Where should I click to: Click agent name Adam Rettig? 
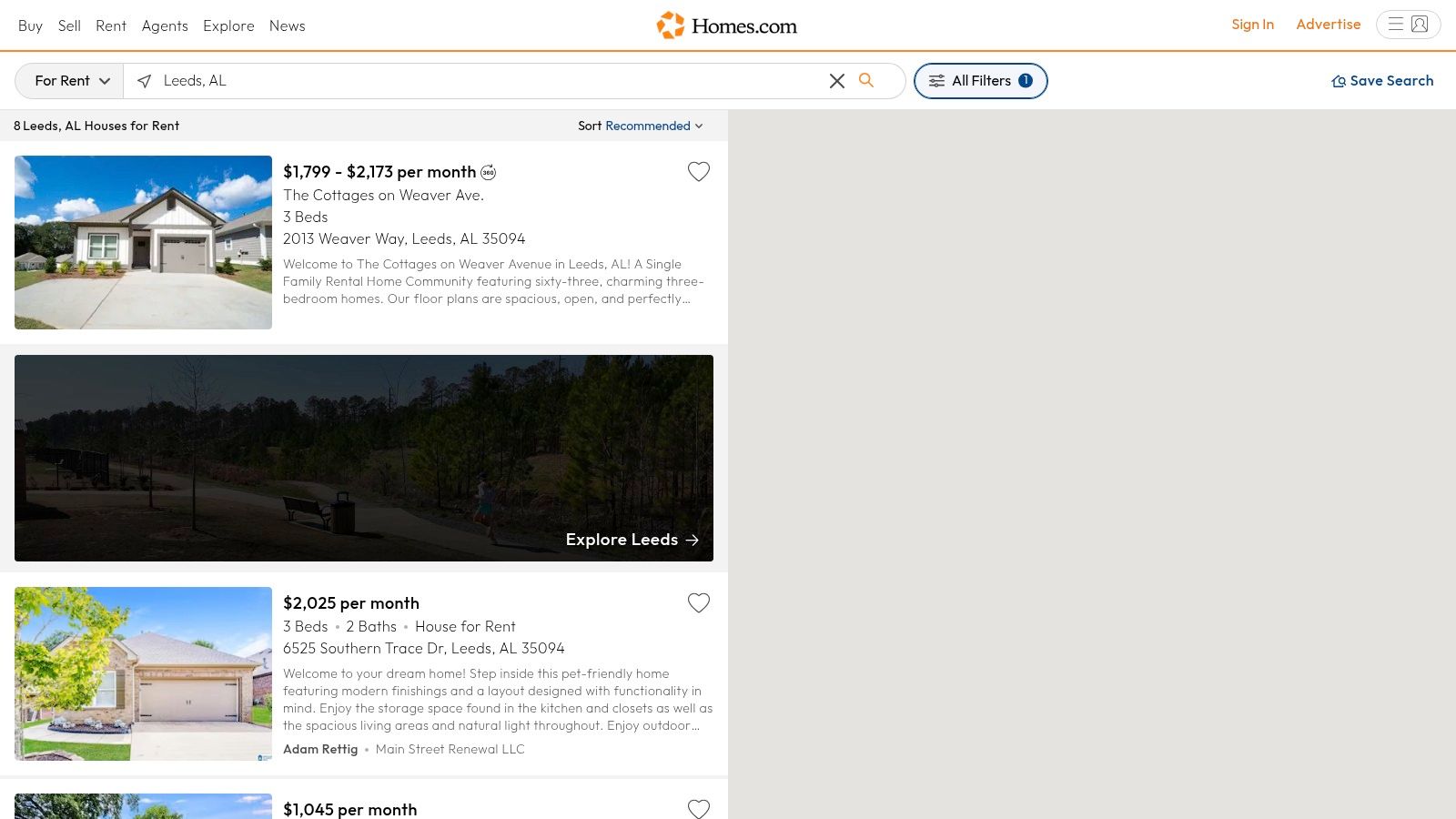click(x=320, y=748)
